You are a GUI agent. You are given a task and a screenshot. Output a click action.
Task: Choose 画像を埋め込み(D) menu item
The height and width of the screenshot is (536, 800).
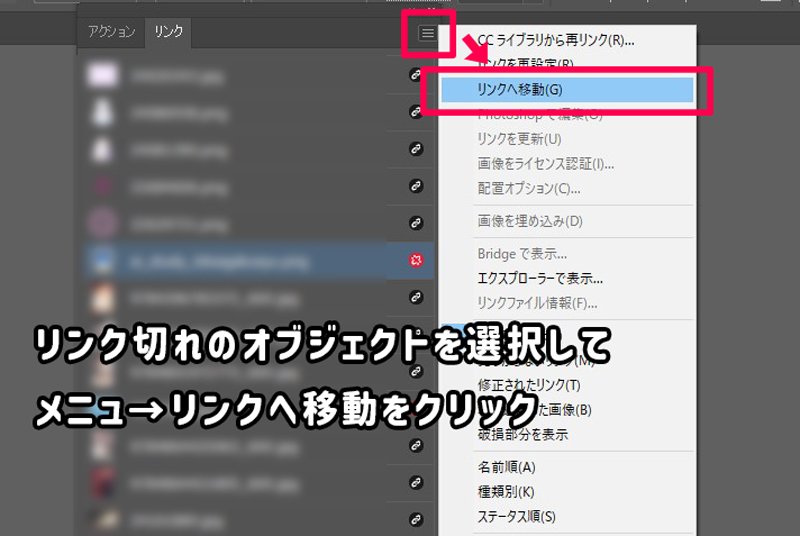[x=530, y=221]
